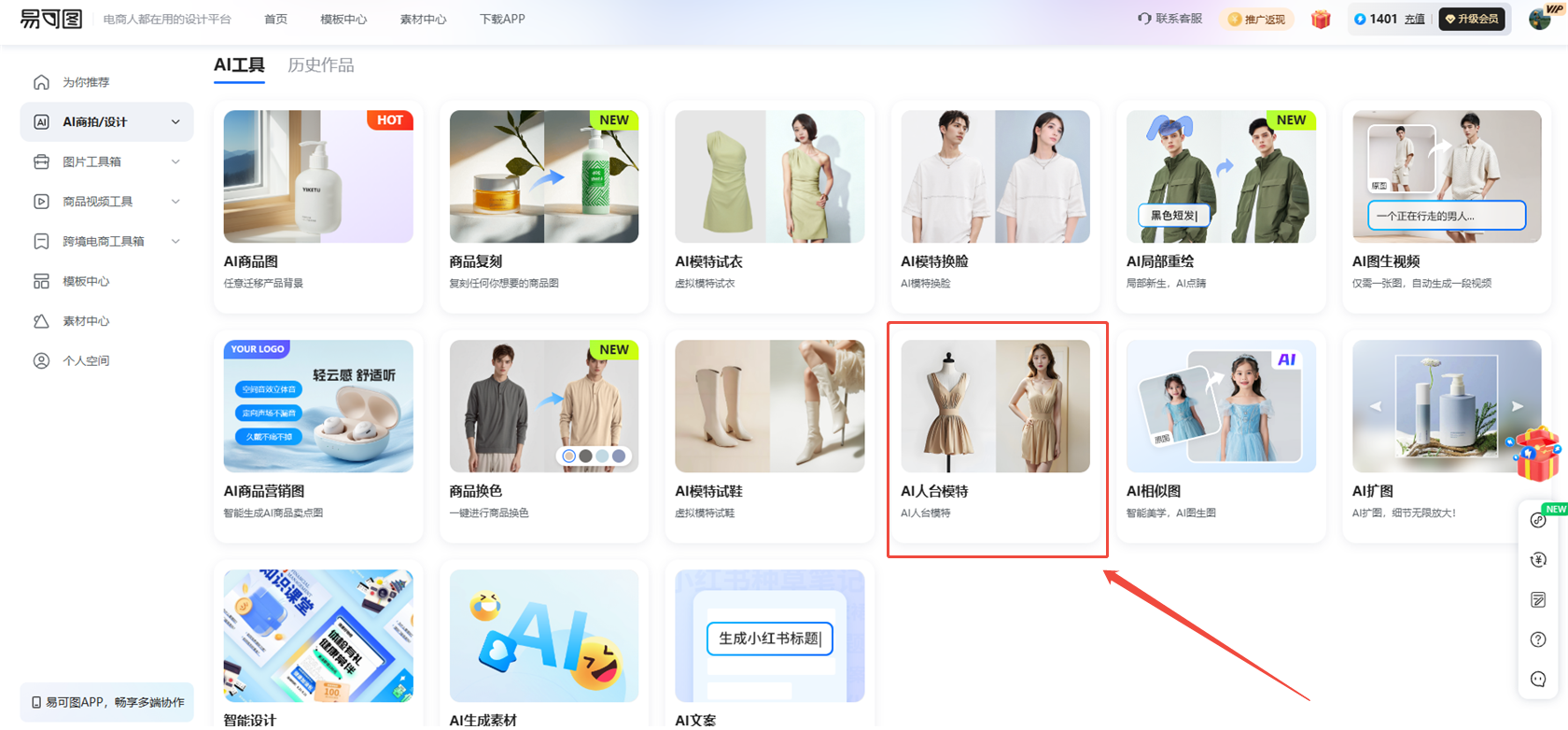Viewport: 1568px width, 730px height.
Task: Click the 图片工具箱 toolbox icon
Action: pyautogui.click(x=41, y=161)
